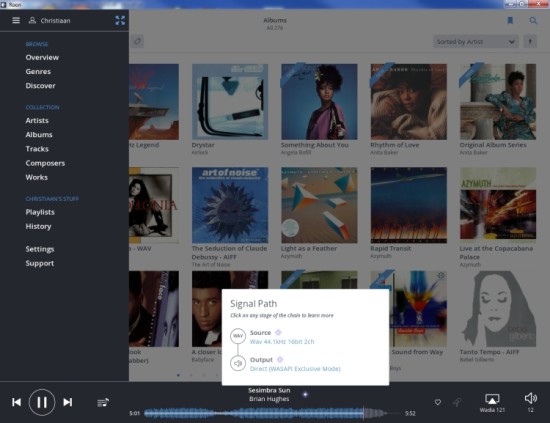
Task: Click the Sesimbra Sun track title
Action: pyautogui.click(x=269, y=390)
